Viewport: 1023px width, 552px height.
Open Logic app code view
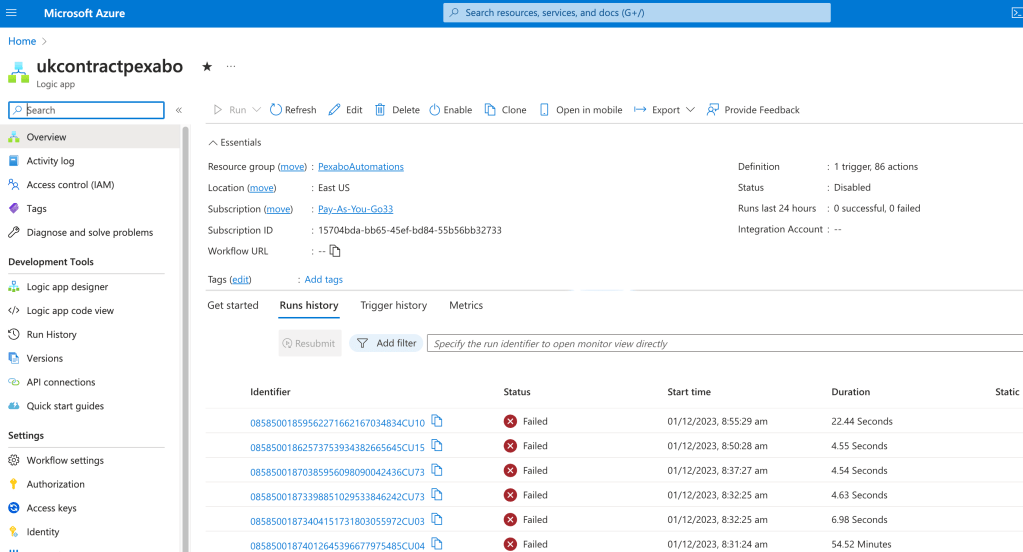coord(70,311)
